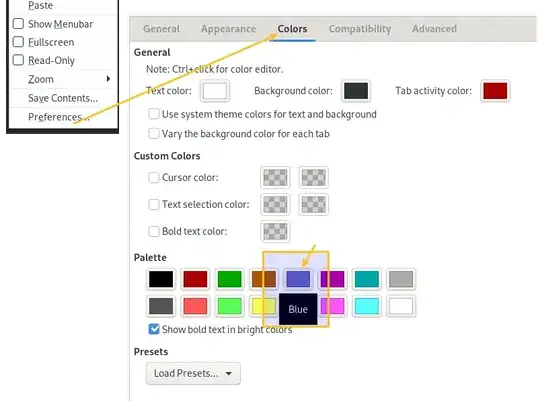Enable the Cursor color checkbox
This screenshot has height=403, width=540.
pyautogui.click(x=154, y=178)
